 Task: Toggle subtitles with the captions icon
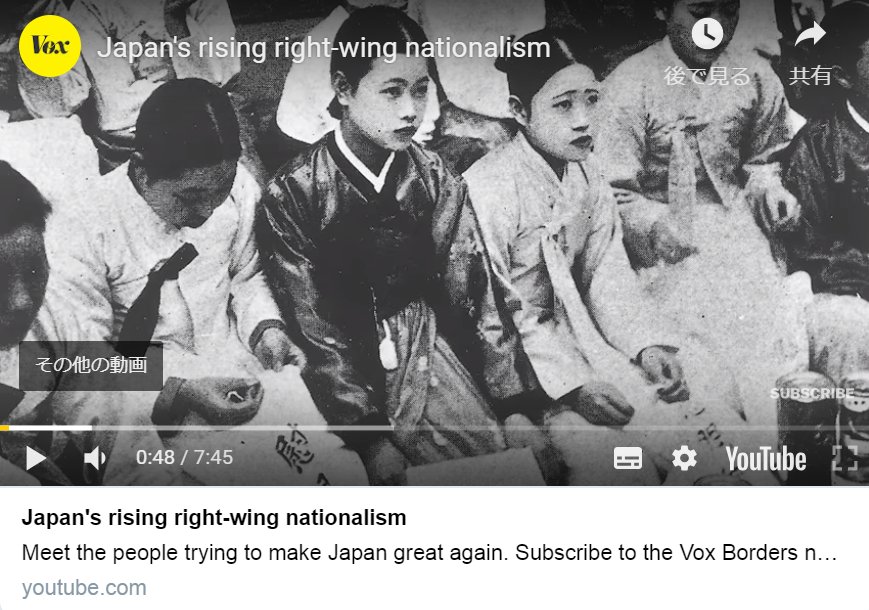pos(628,458)
